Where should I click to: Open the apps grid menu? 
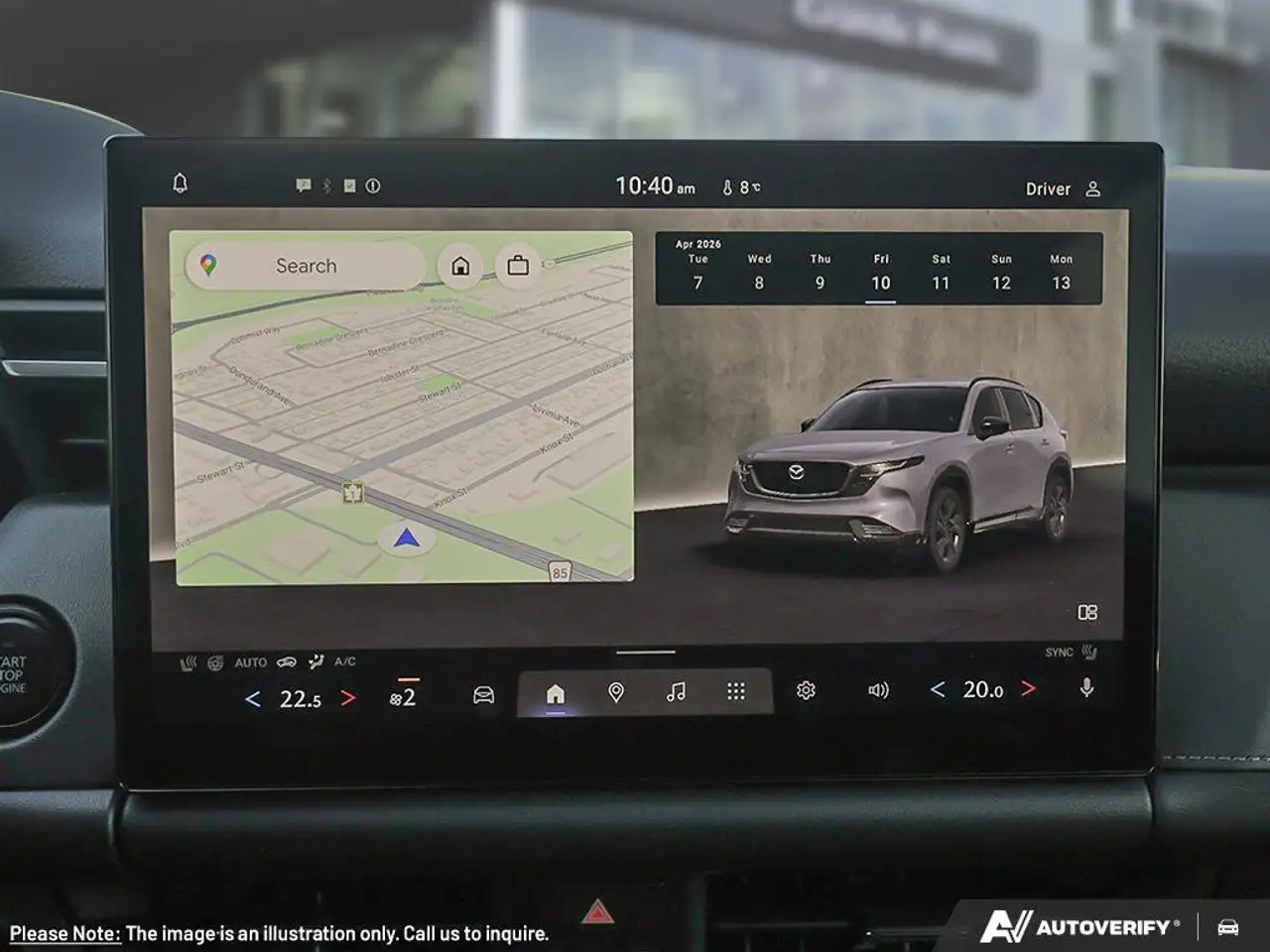pyautogui.click(x=735, y=692)
